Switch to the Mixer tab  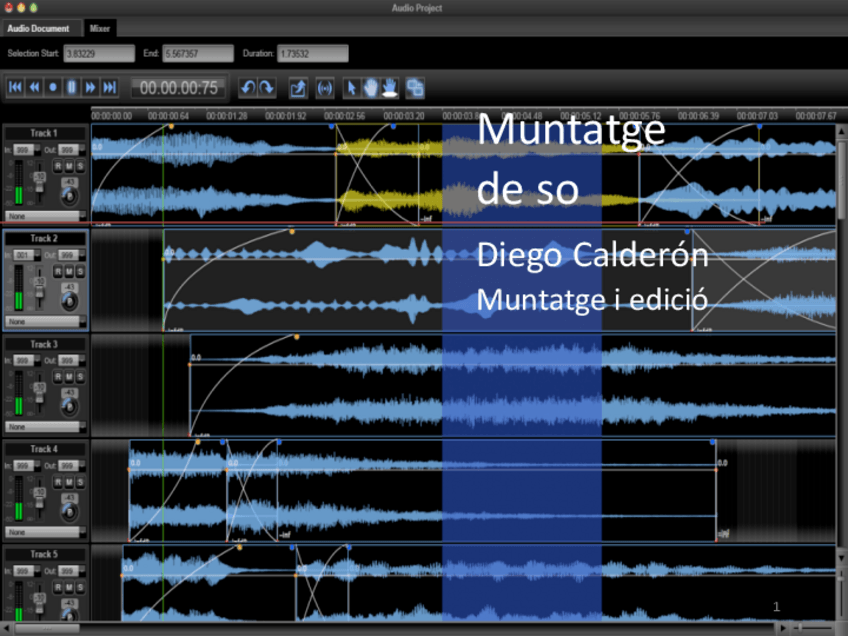100,28
